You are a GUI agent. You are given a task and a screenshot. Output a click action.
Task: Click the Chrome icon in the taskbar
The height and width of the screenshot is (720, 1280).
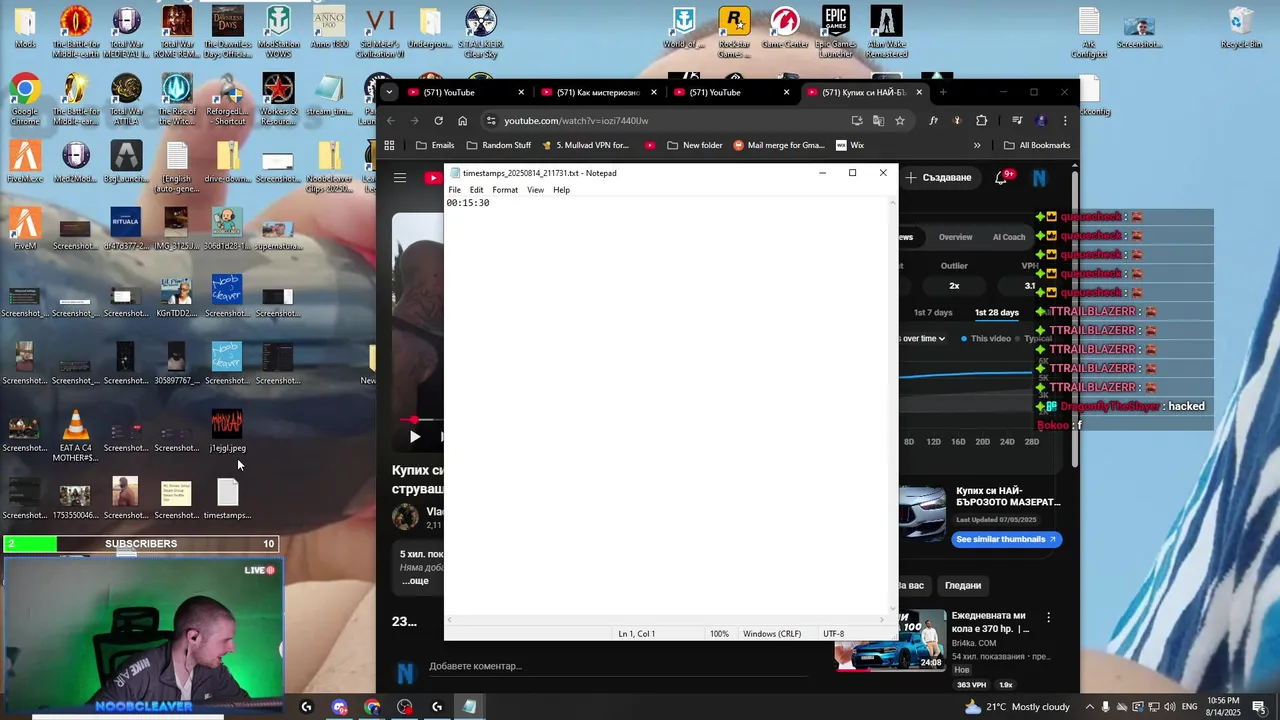[x=372, y=707]
